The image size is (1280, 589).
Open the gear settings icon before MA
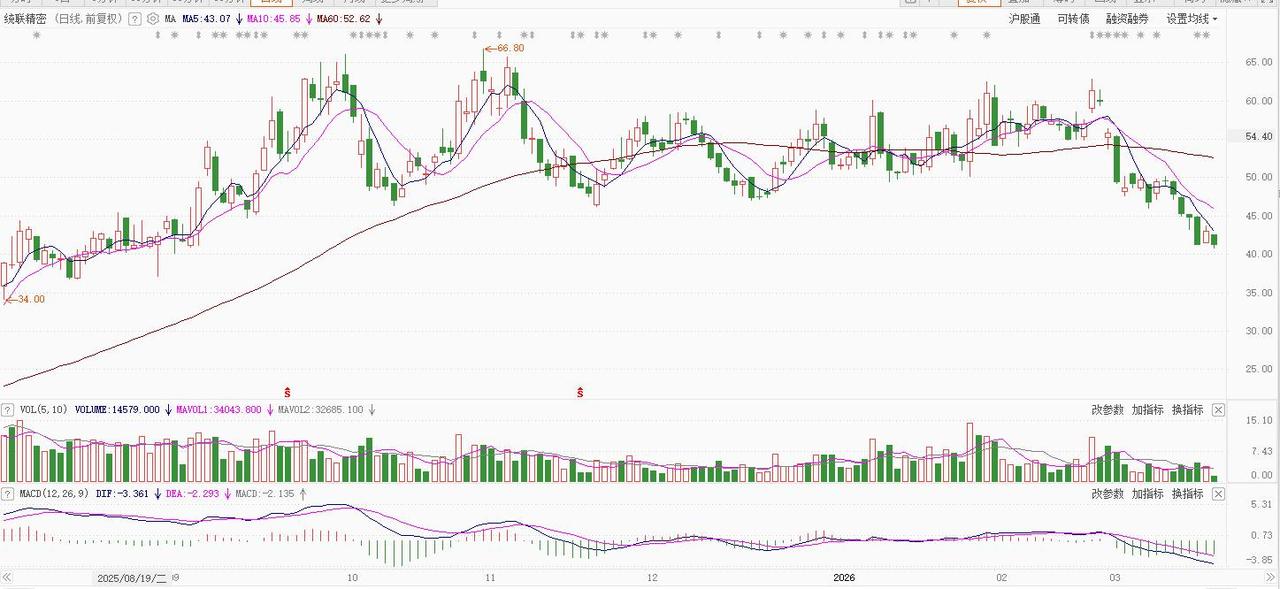(152, 19)
